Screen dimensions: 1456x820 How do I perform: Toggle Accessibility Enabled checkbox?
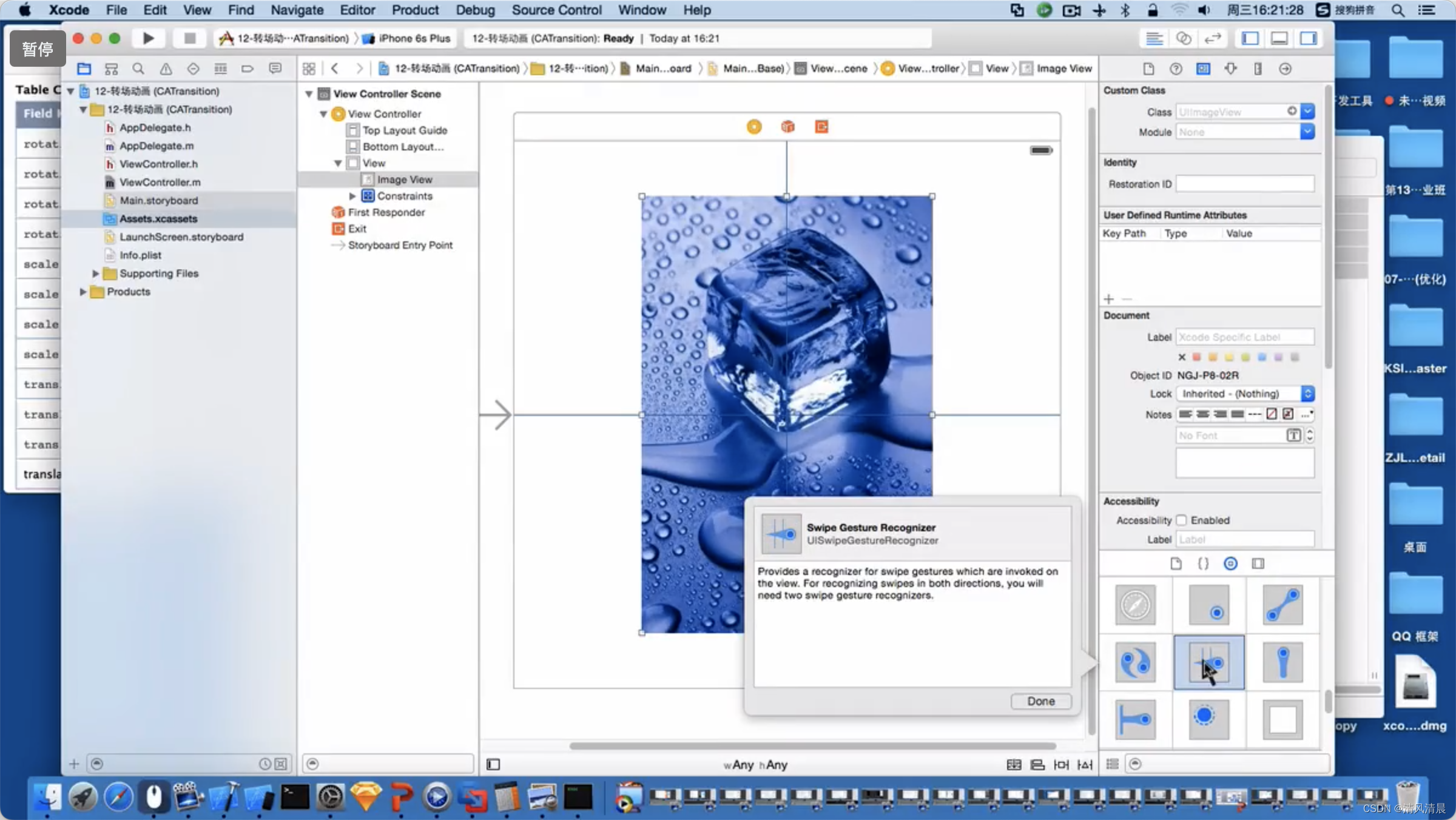point(1181,520)
